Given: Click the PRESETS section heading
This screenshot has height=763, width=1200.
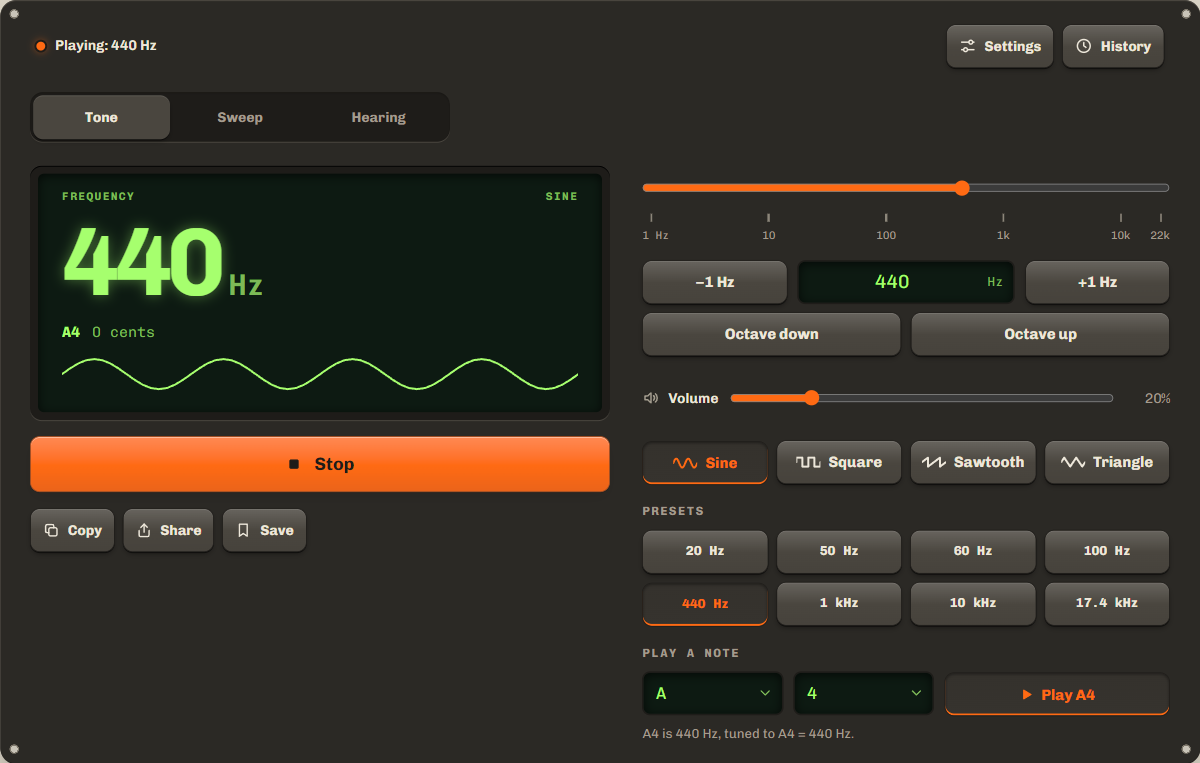Looking at the screenshot, I should coord(673,511).
